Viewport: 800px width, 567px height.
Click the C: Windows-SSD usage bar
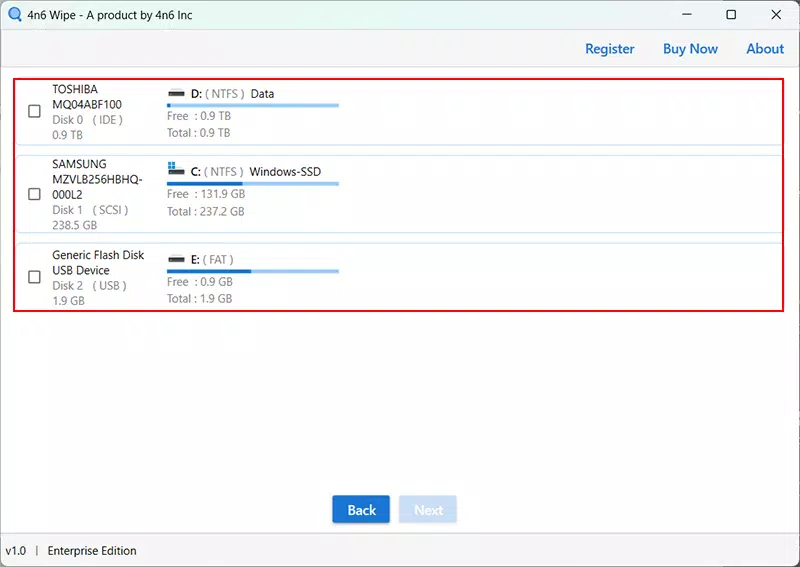(x=253, y=184)
